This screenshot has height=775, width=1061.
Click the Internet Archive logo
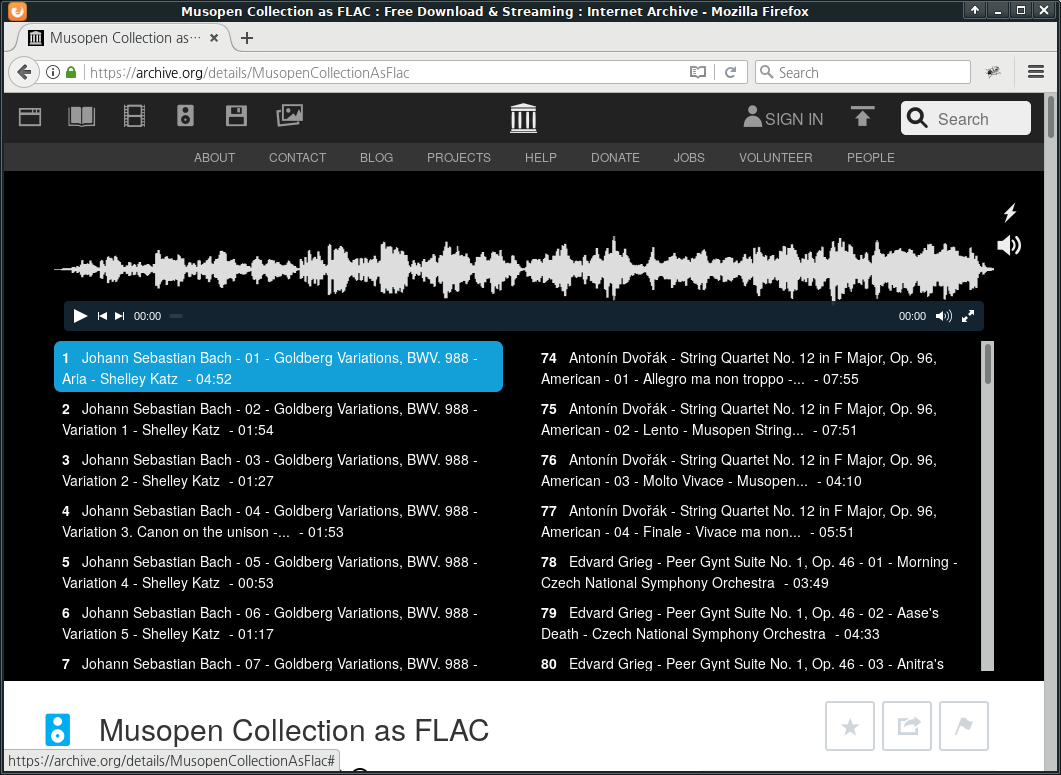523,118
